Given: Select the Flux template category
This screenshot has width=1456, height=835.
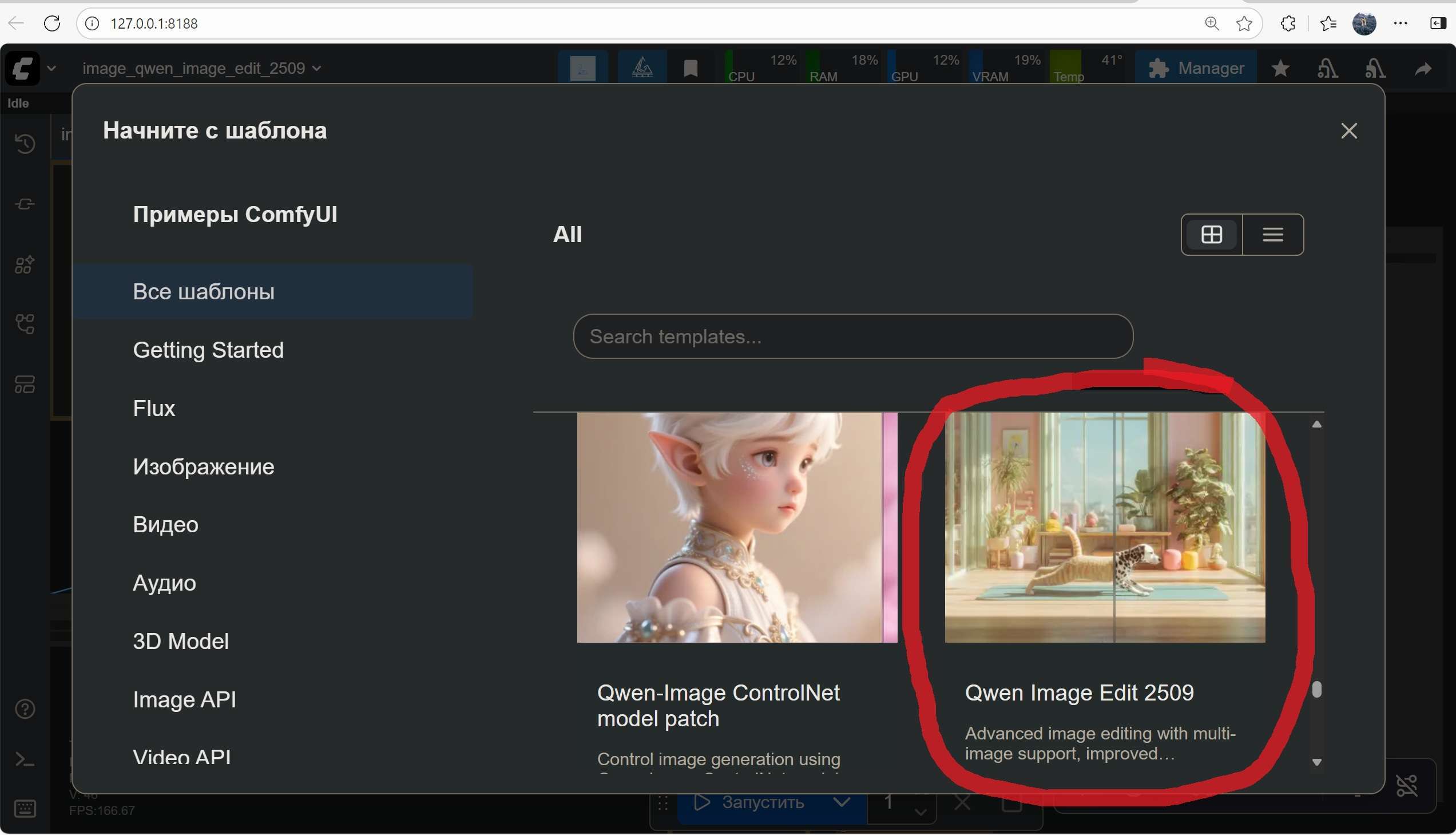Looking at the screenshot, I should (154, 408).
